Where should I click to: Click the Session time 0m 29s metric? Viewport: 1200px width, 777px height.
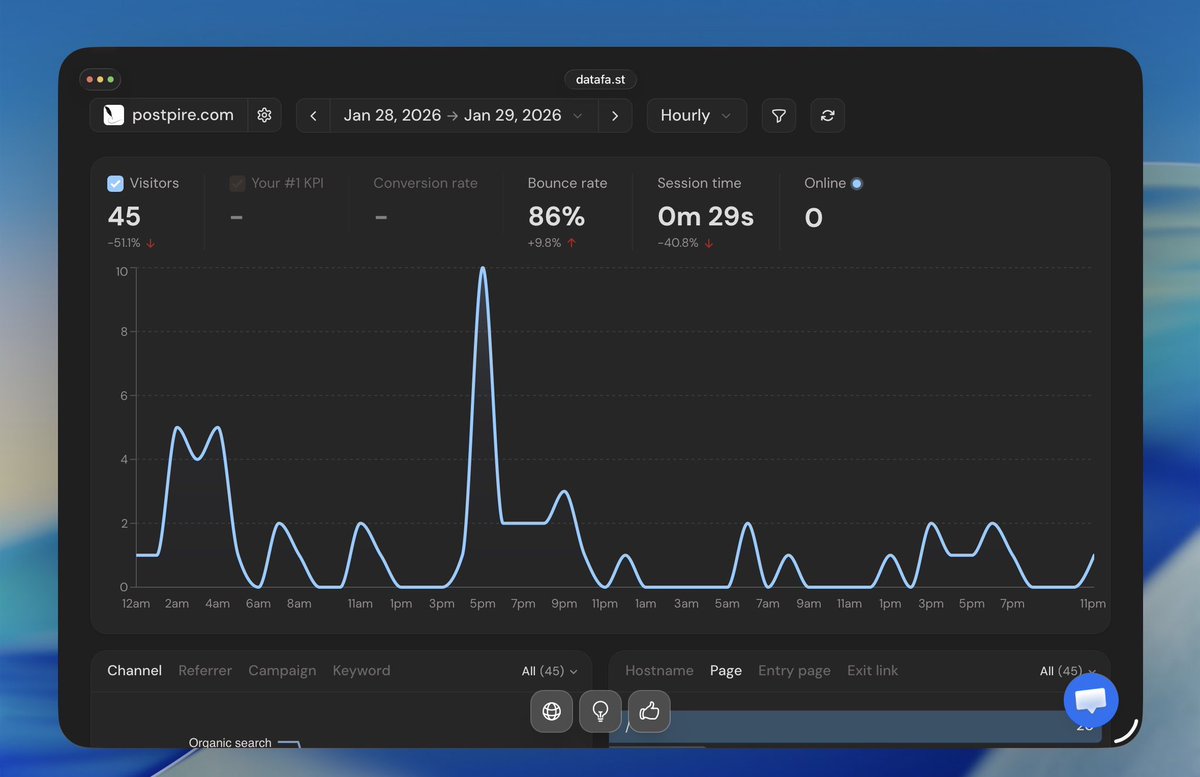pos(705,212)
